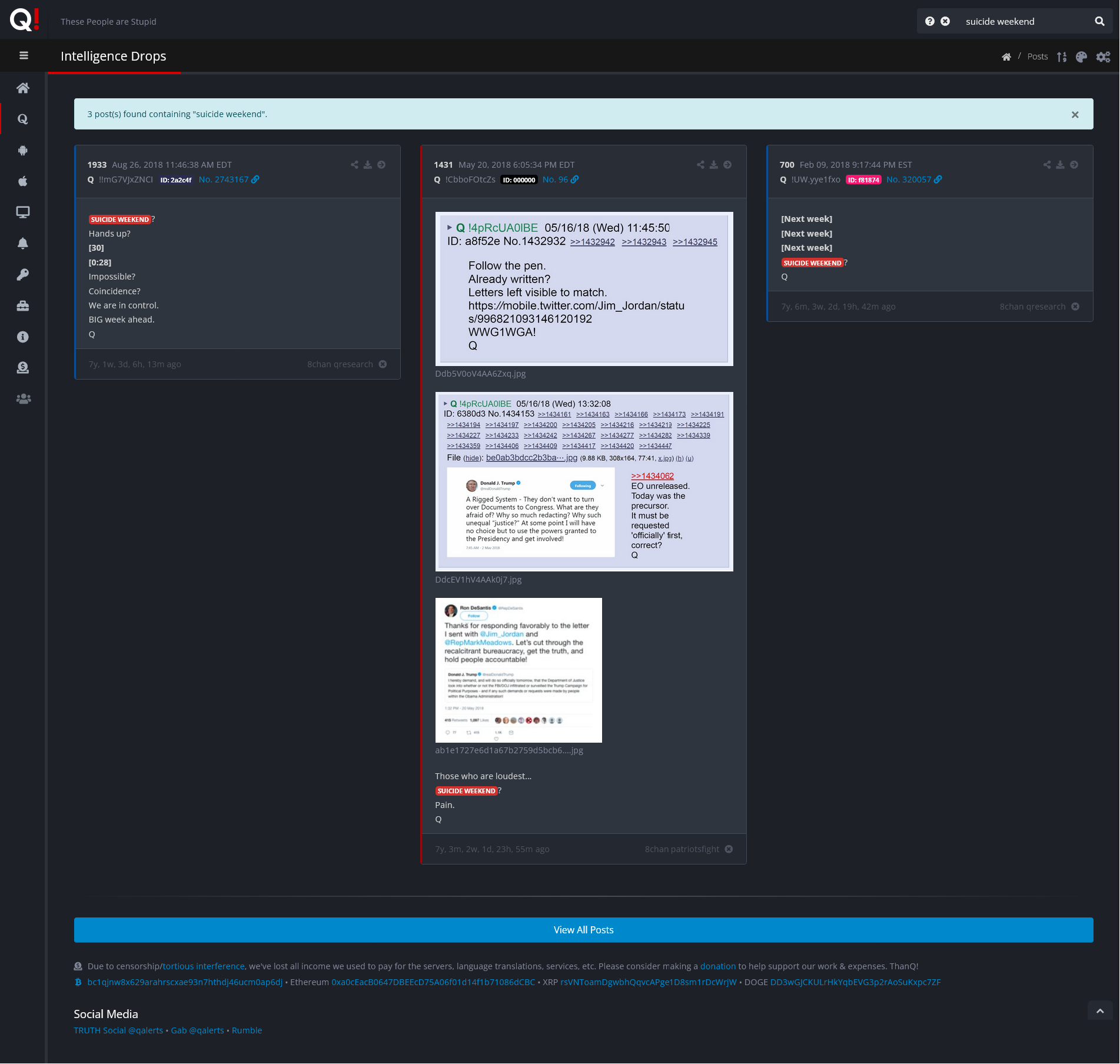This screenshot has height=1064, width=1120.
Task: Open the Android icon in sidebar
Action: 23,150
